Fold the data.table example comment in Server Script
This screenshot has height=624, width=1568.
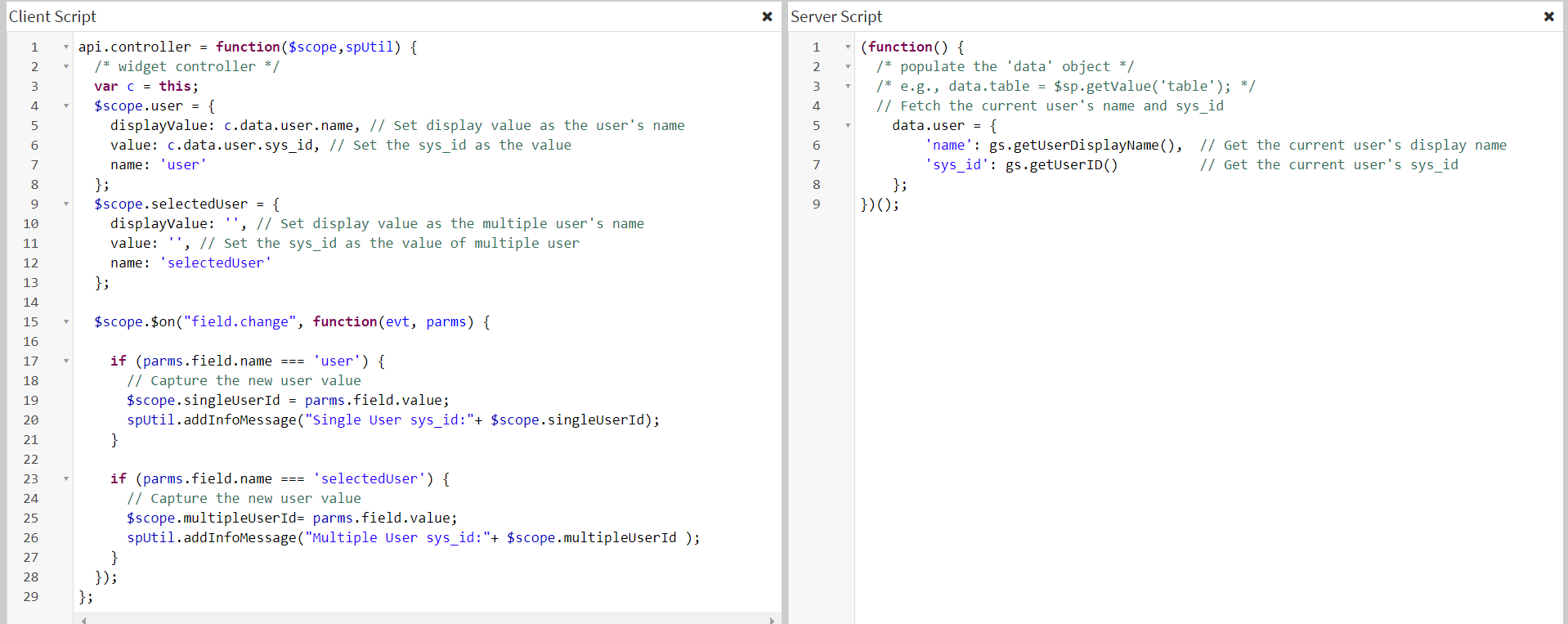[x=848, y=87]
